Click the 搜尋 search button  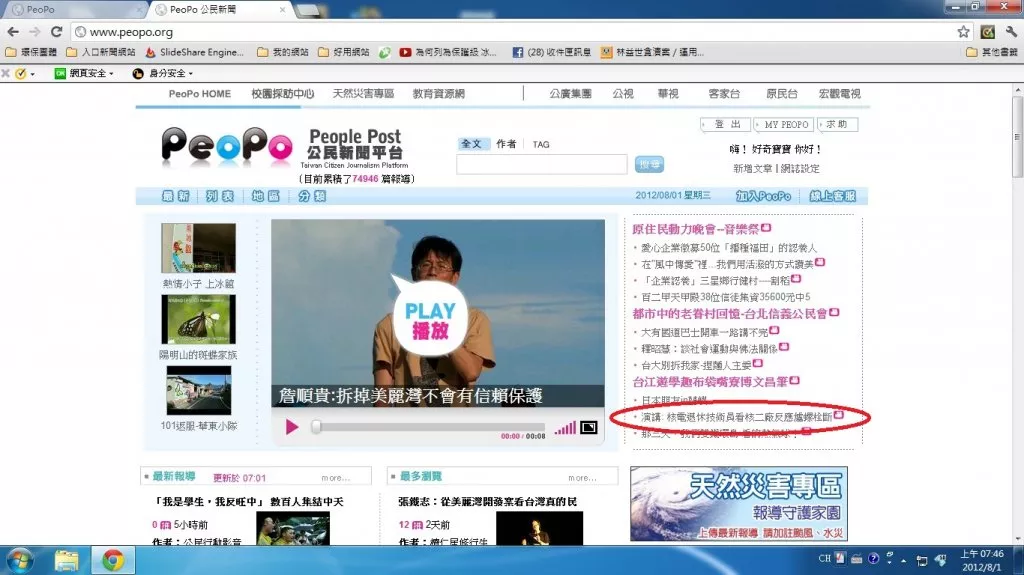649,165
